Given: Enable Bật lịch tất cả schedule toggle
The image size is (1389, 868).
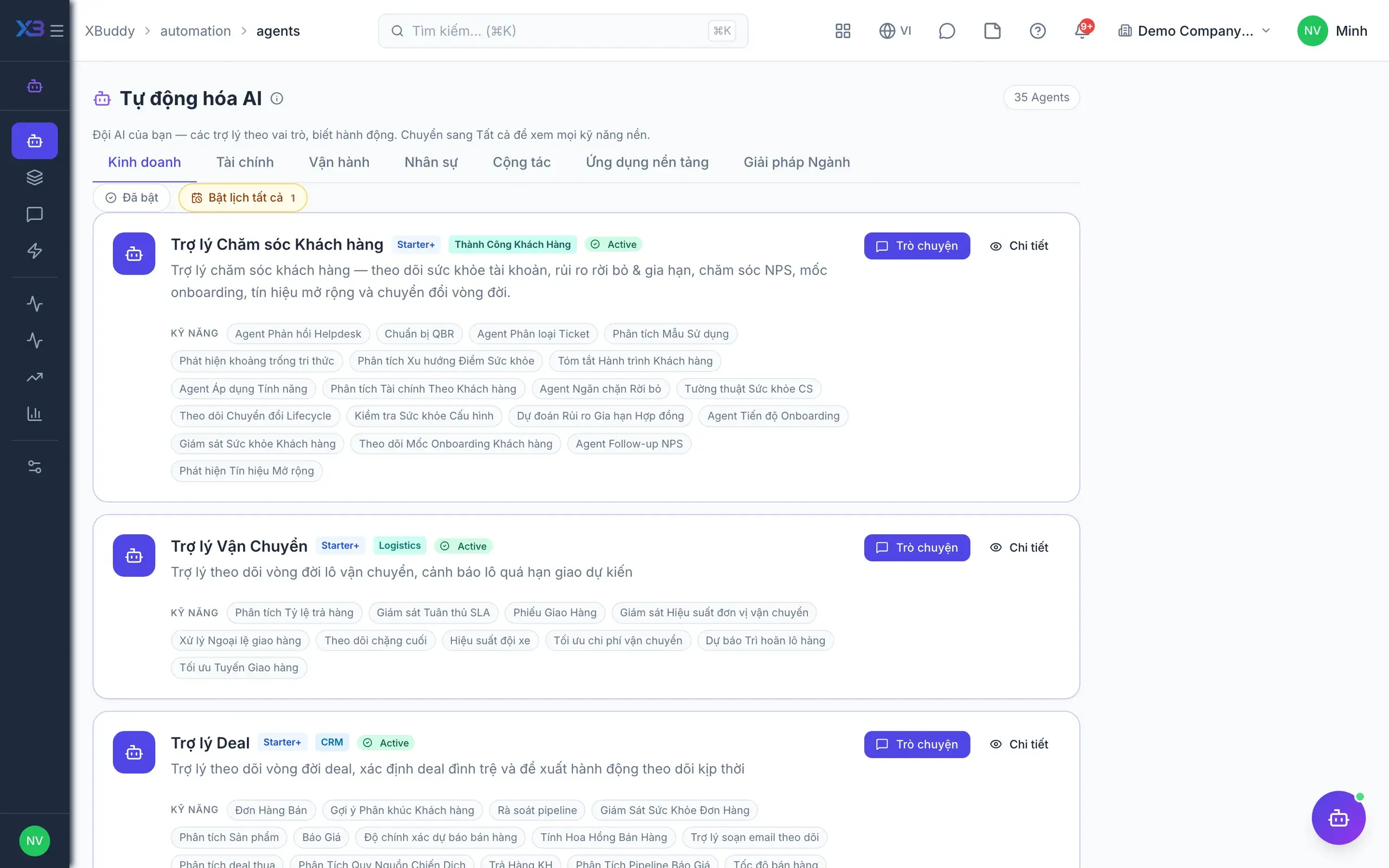Looking at the screenshot, I should coord(243,197).
